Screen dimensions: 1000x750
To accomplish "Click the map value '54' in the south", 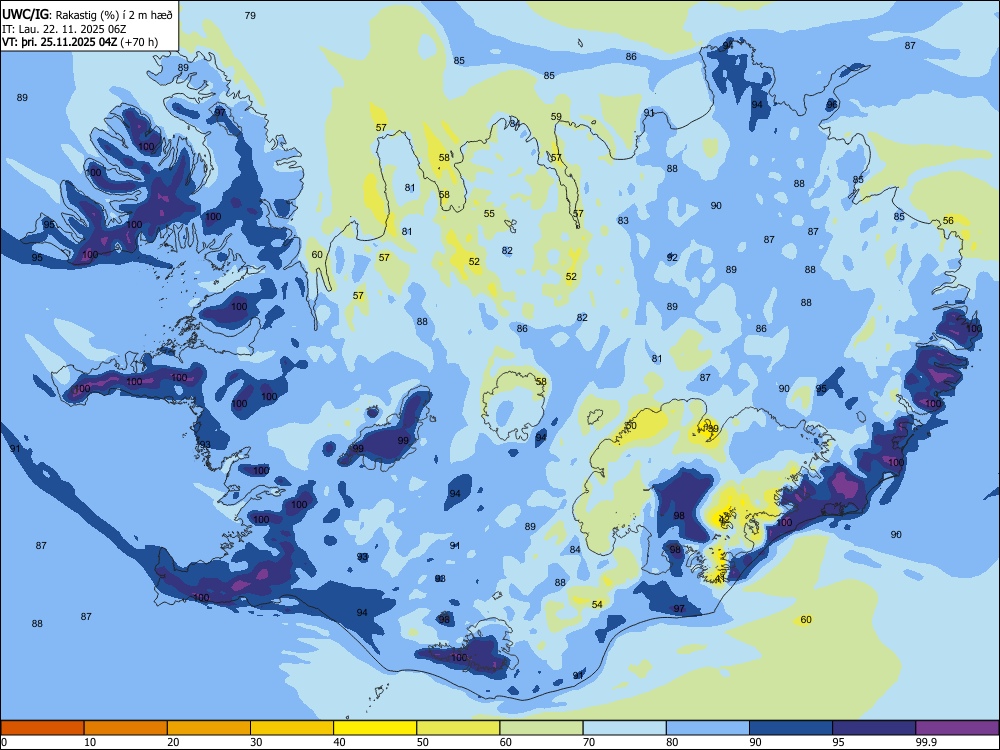I will pos(597,605).
